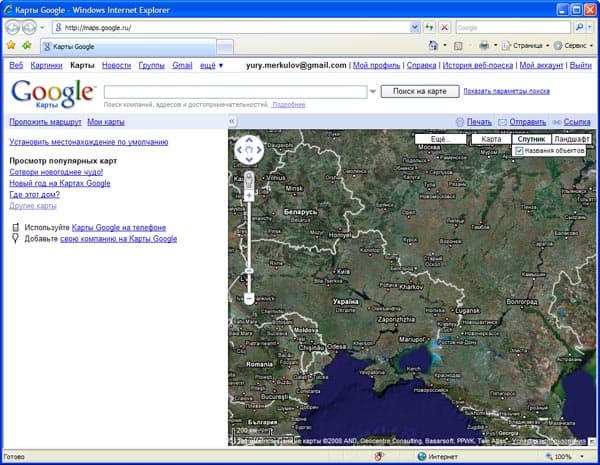
Task: Click the Google toolbar search box
Action: [x=513, y=28]
